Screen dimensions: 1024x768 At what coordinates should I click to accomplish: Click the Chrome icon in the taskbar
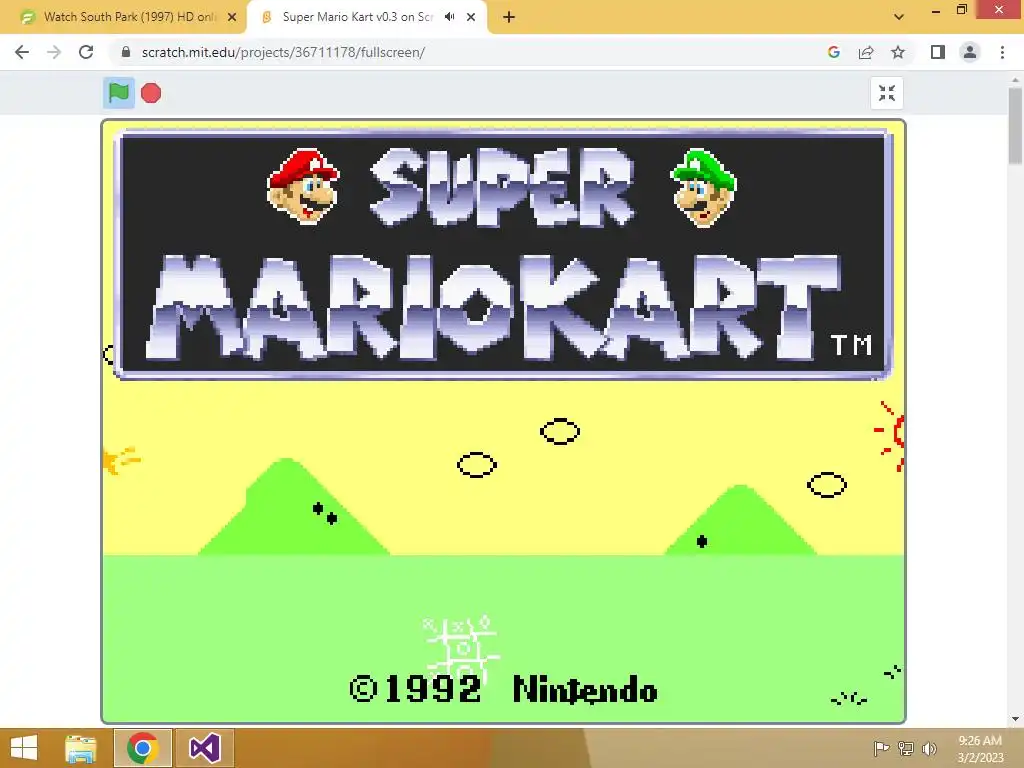tap(143, 748)
